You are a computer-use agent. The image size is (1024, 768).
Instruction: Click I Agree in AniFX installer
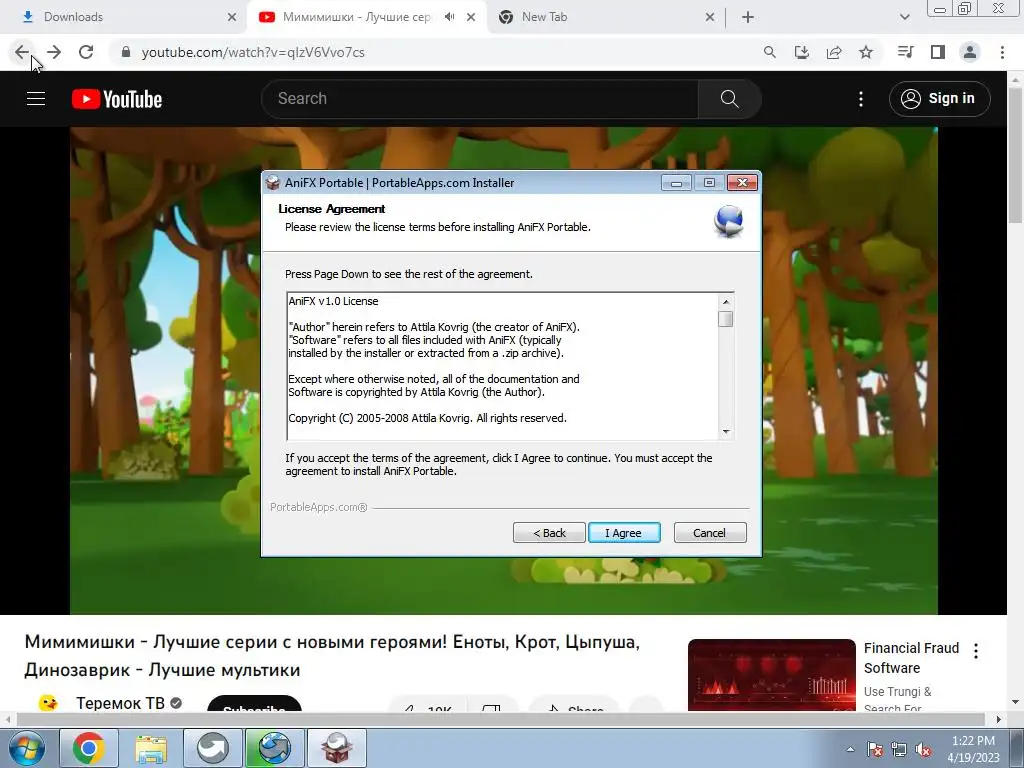pyautogui.click(x=624, y=533)
